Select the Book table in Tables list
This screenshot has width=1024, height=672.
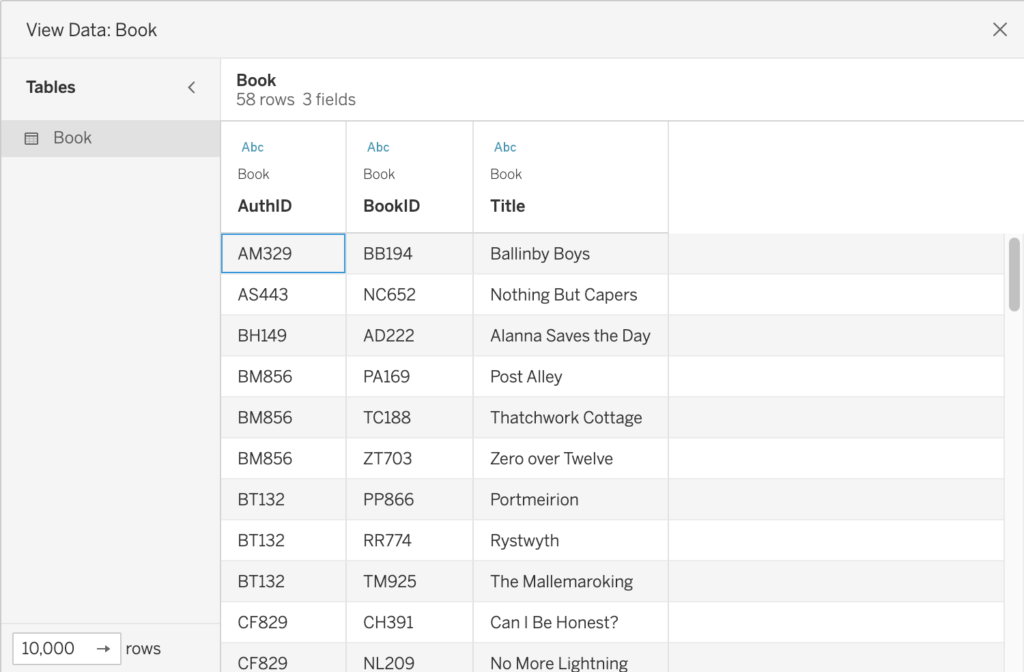tap(72, 139)
